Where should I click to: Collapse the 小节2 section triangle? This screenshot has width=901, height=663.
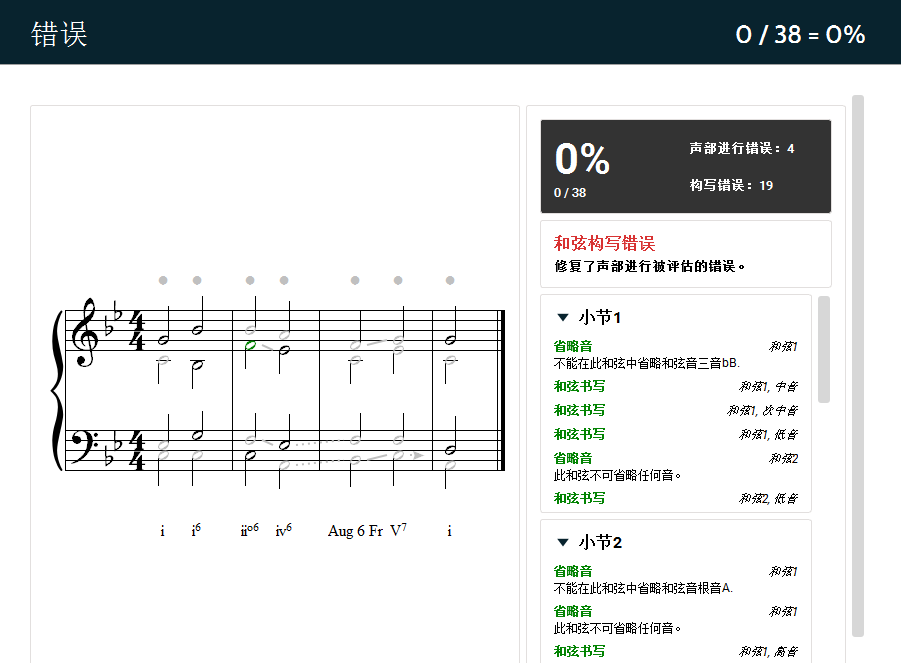(x=563, y=542)
